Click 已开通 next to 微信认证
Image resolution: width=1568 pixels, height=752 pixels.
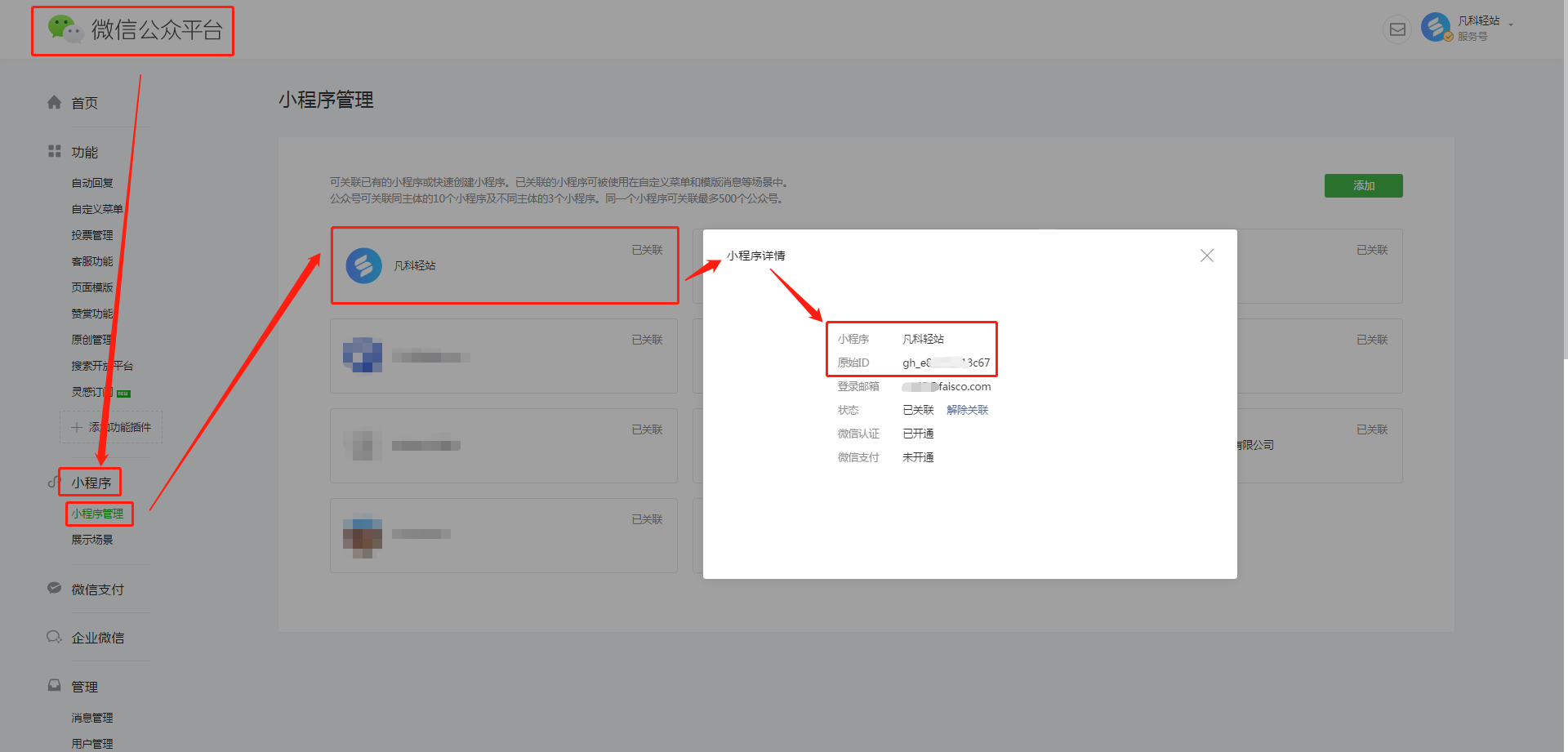coord(918,434)
